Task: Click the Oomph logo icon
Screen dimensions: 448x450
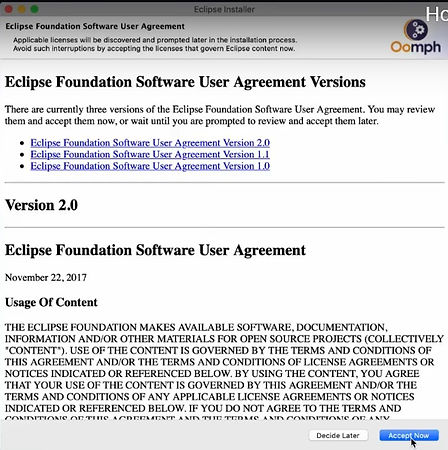Action: pyautogui.click(x=416, y=37)
